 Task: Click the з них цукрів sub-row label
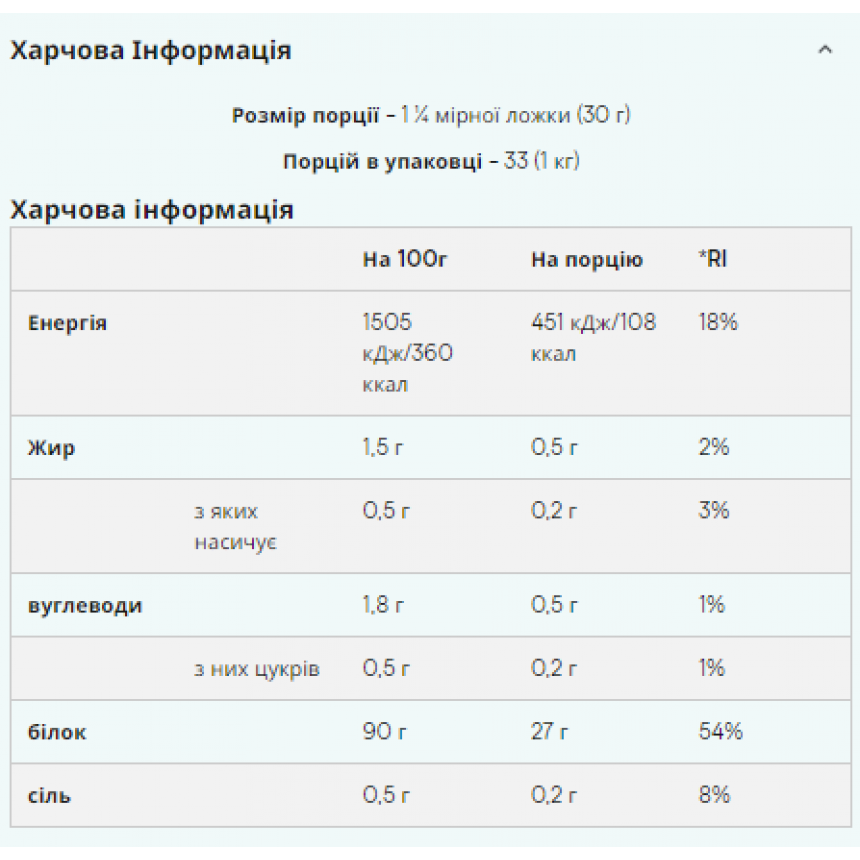click(257, 669)
